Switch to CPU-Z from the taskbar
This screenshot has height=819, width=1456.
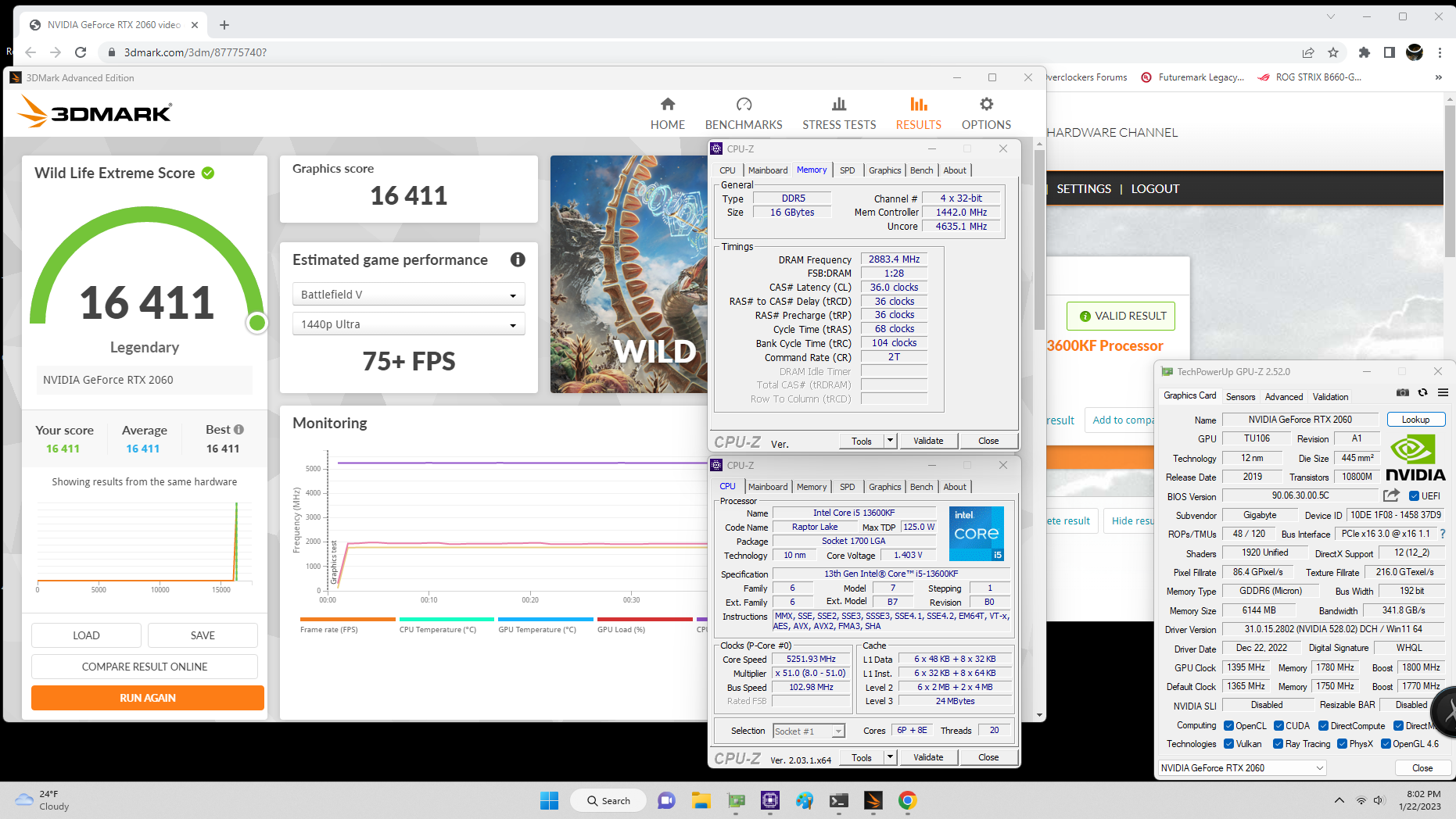click(770, 800)
